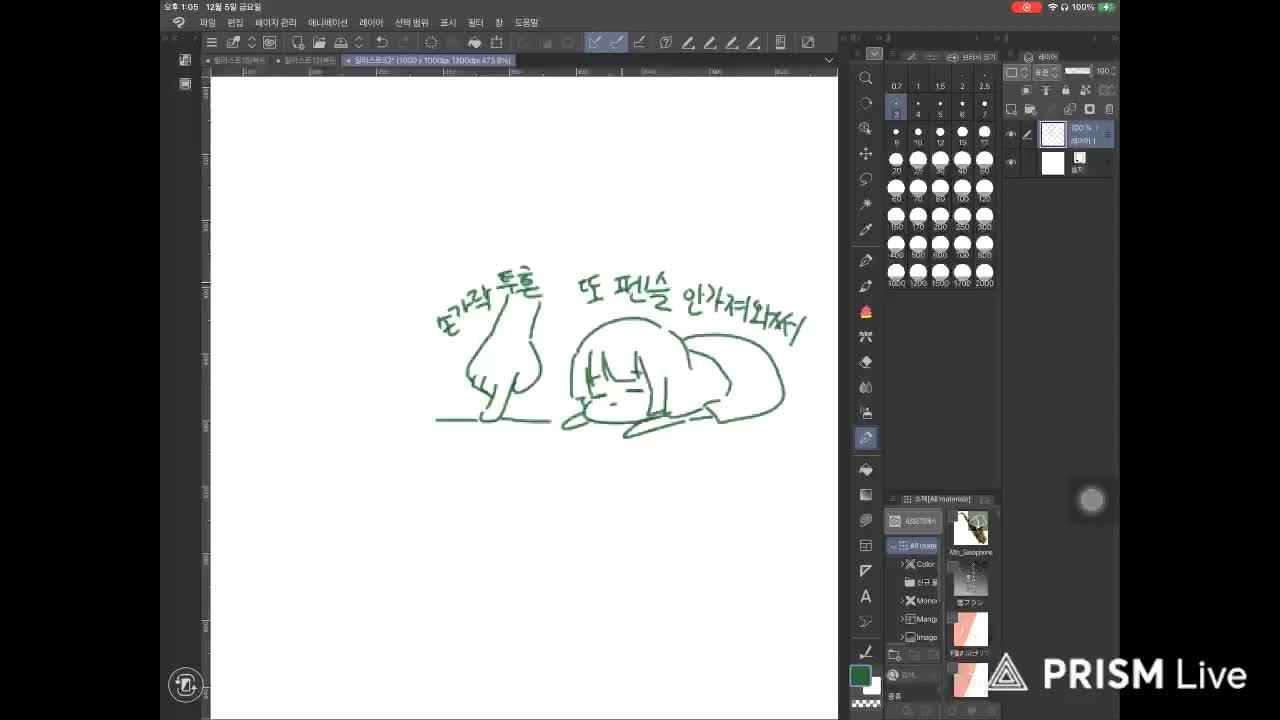
Task: Toggle visibility of the 용지 paper layer
Action: point(1010,162)
